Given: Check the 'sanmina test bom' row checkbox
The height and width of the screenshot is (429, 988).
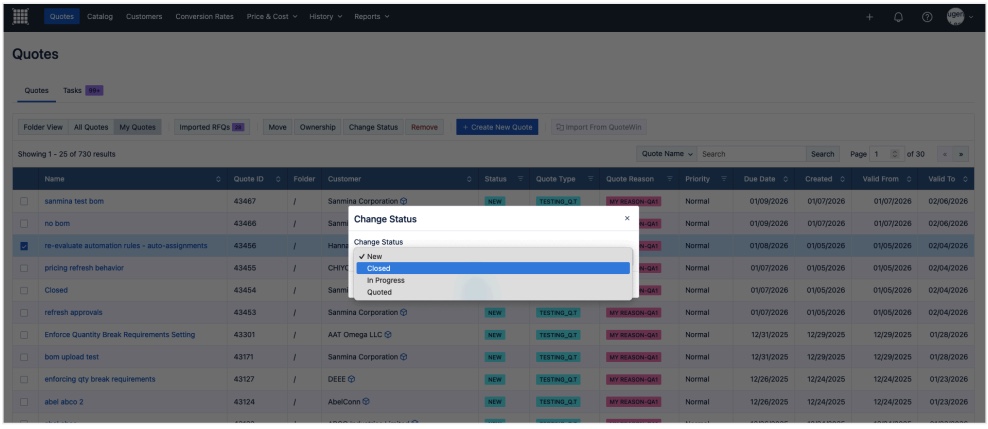Looking at the screenshot, I should (x=24, y=201).
